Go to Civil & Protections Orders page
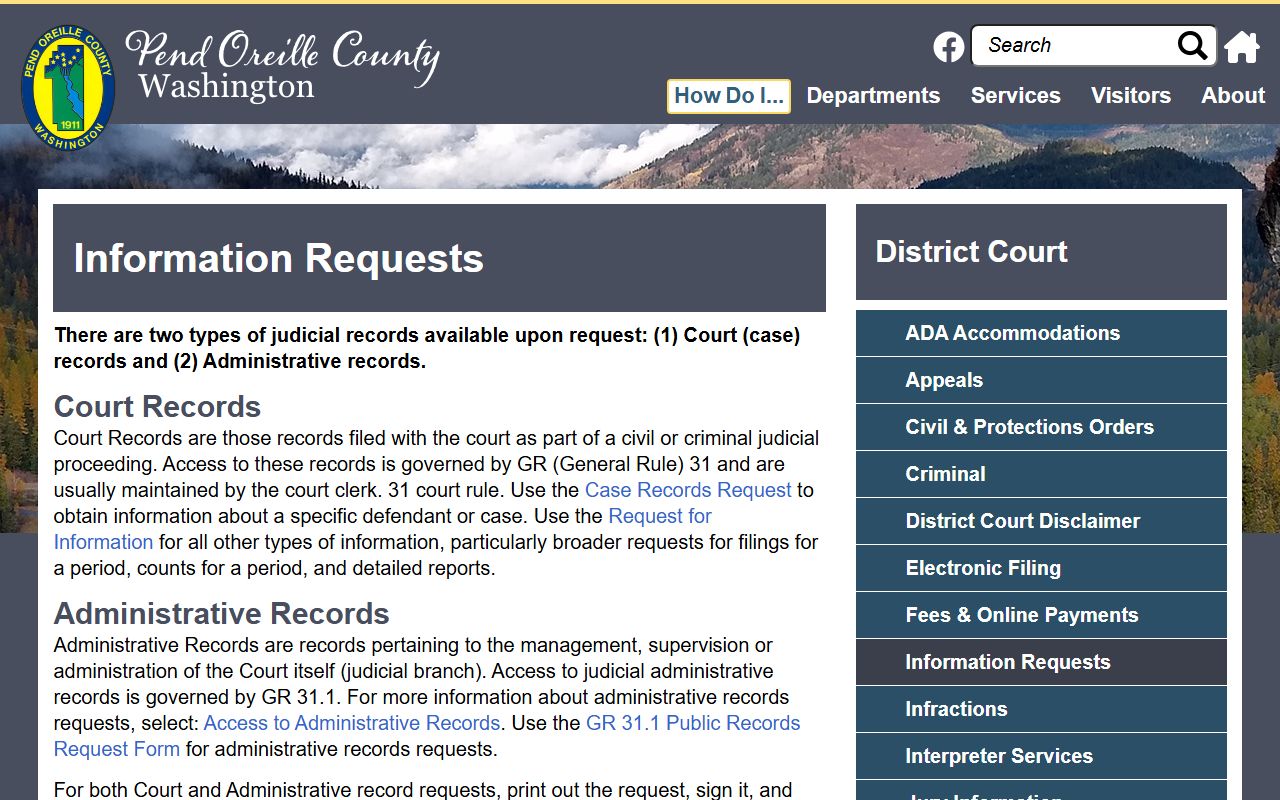The width and height of the screenshot is (1280, 800). [x=1041, y=427]
